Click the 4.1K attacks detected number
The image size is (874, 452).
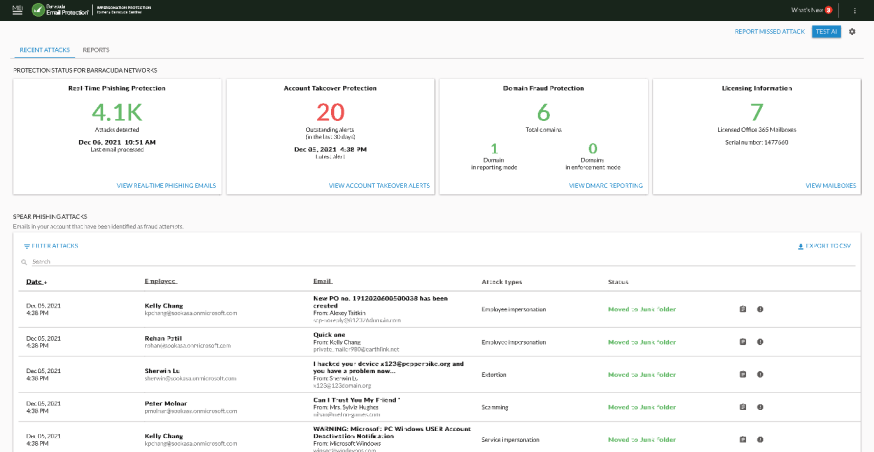tap(117, 113)
